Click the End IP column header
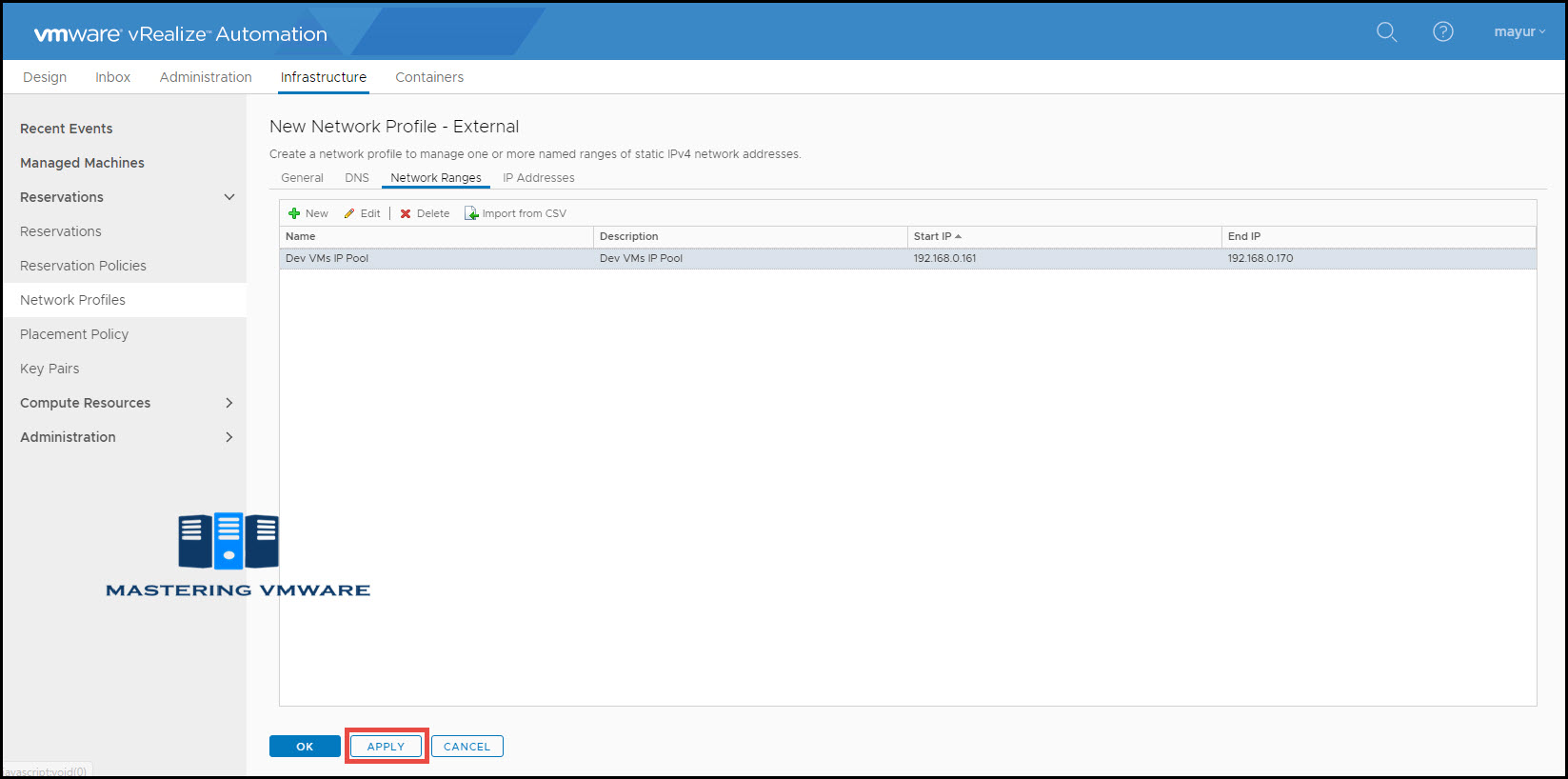 tap(1379, 236)
